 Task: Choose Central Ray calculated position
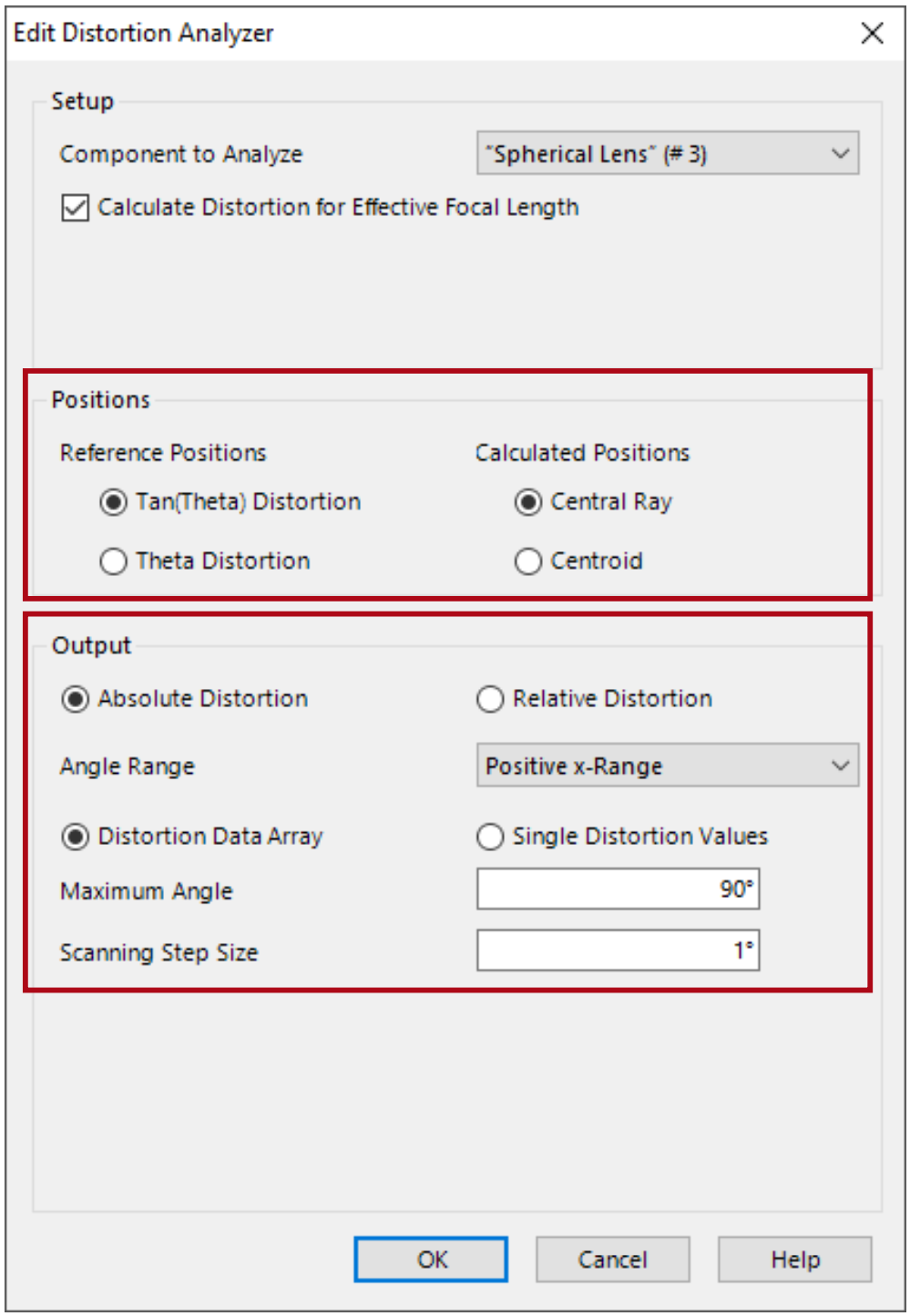[528, 502]
